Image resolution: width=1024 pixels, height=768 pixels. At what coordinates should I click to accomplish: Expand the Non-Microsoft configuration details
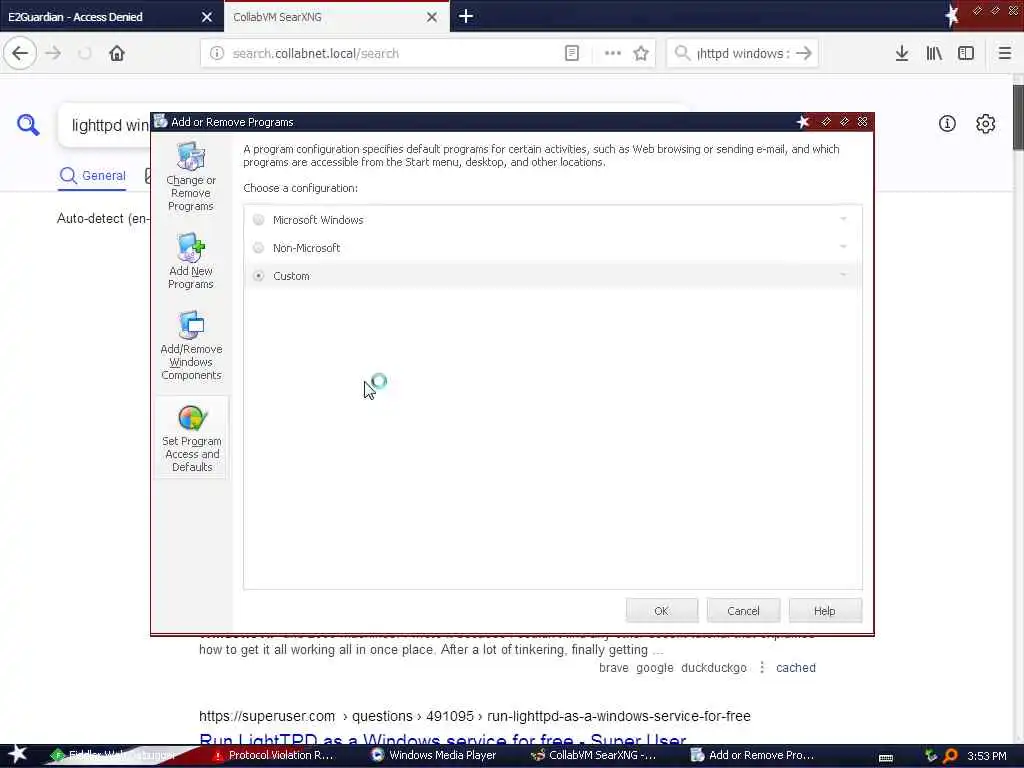(843, 248)
